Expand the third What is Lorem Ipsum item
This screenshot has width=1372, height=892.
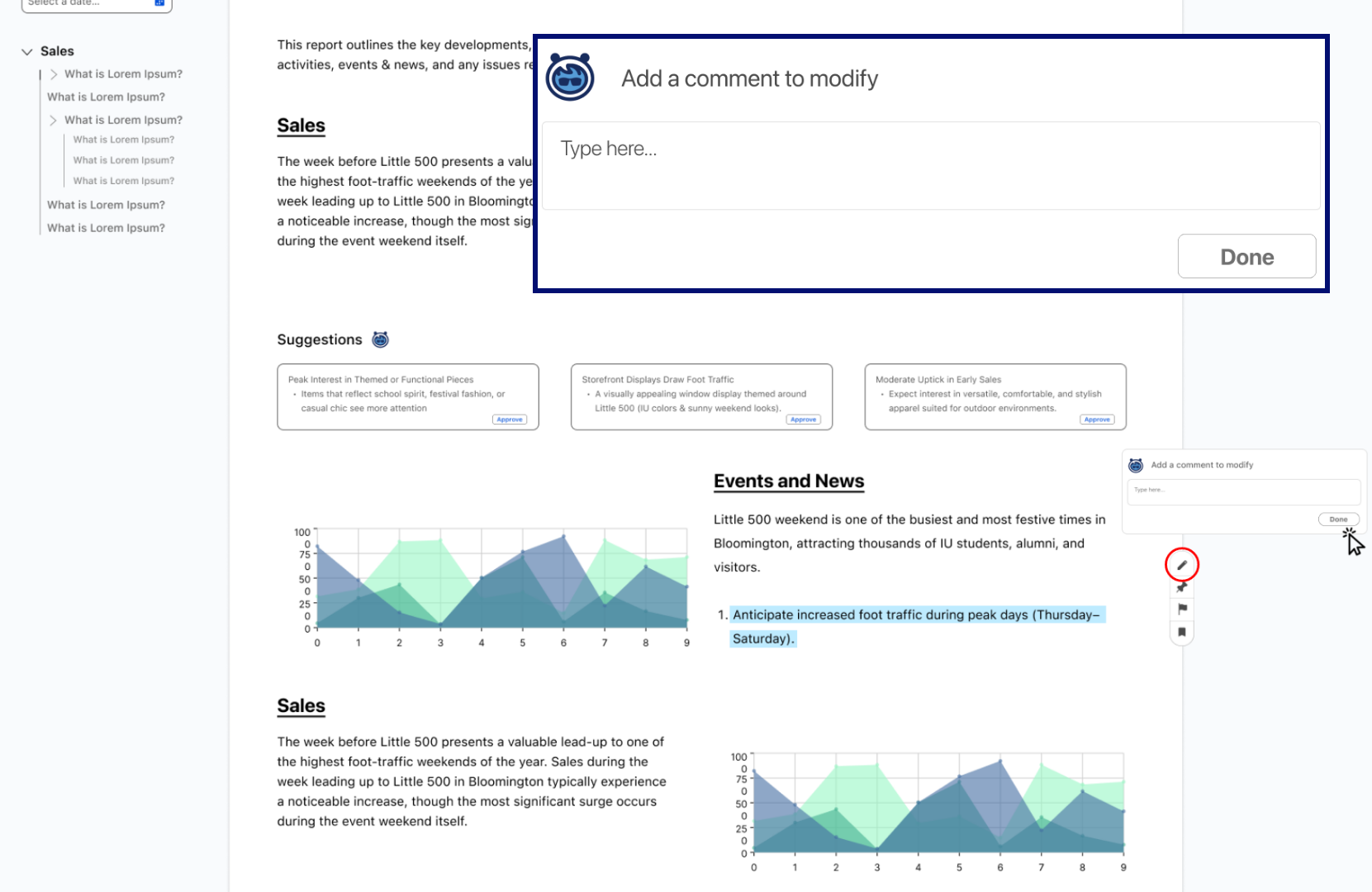coord(54,121)
